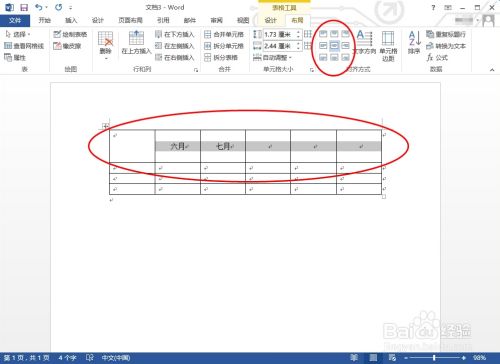Select Align Center Left
The image size is (500, 364).
click(x=323, y=46)
